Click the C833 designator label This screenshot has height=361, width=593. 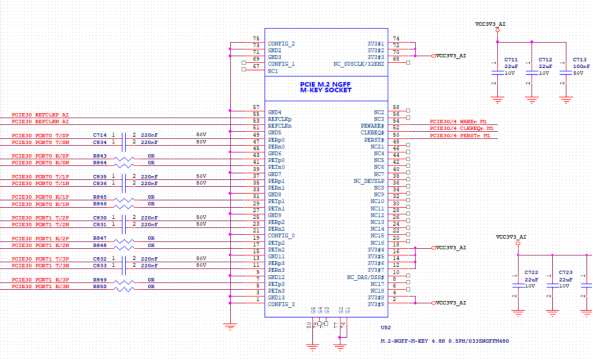(x=99, y=266)
